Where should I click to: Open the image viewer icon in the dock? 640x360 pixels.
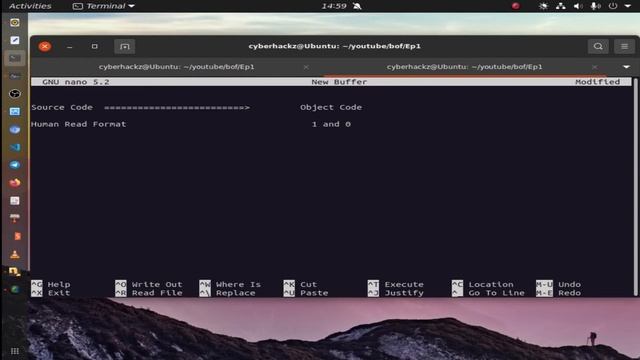tap(15, 111)
